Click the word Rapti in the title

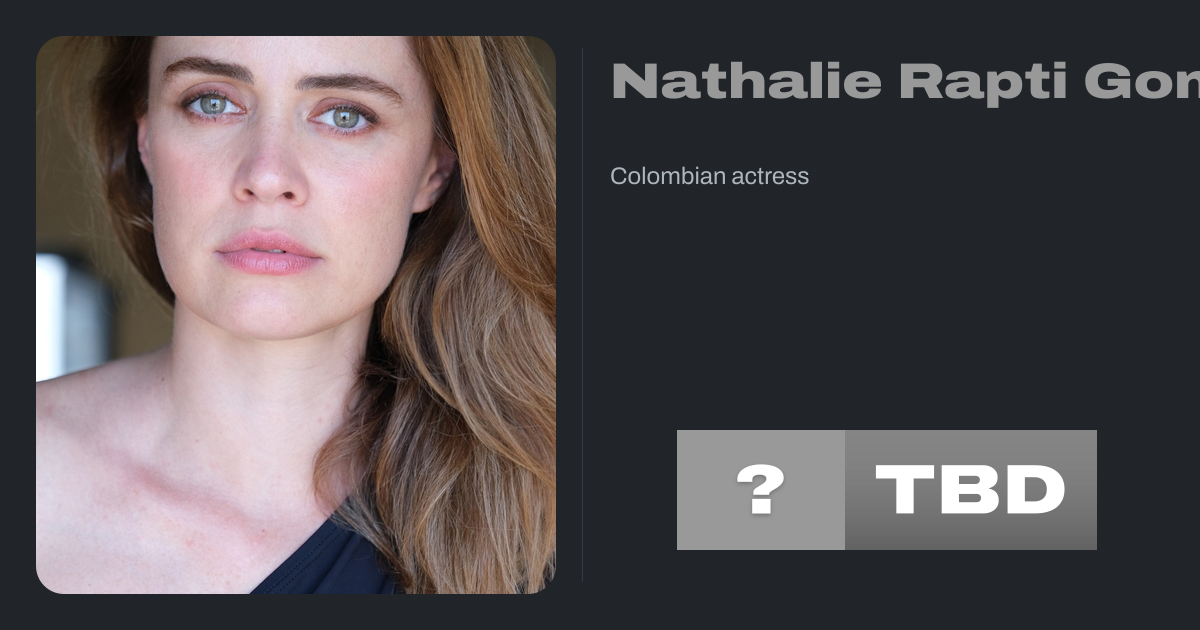tap(983, 81)
